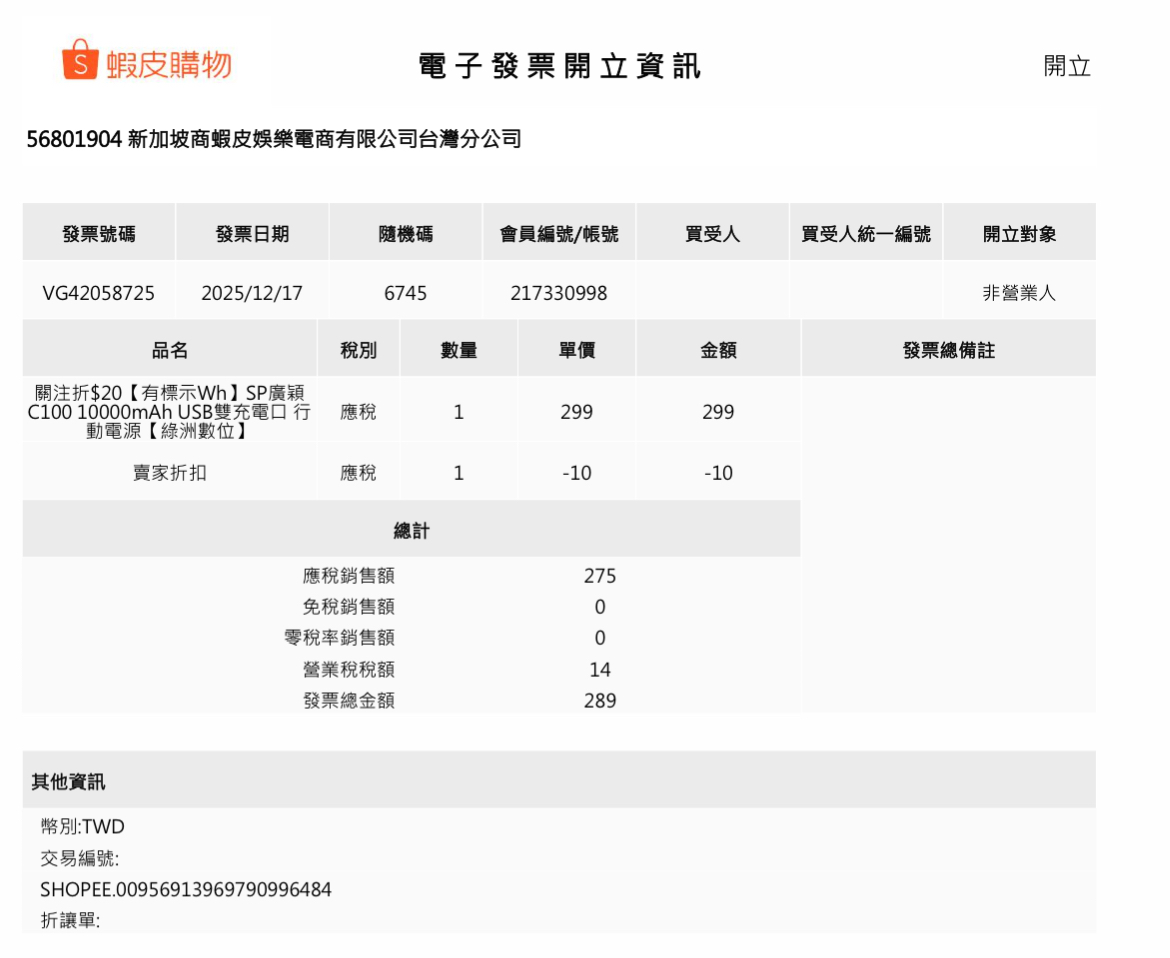Click the 非營業人 cell value

click(1019, 293)
